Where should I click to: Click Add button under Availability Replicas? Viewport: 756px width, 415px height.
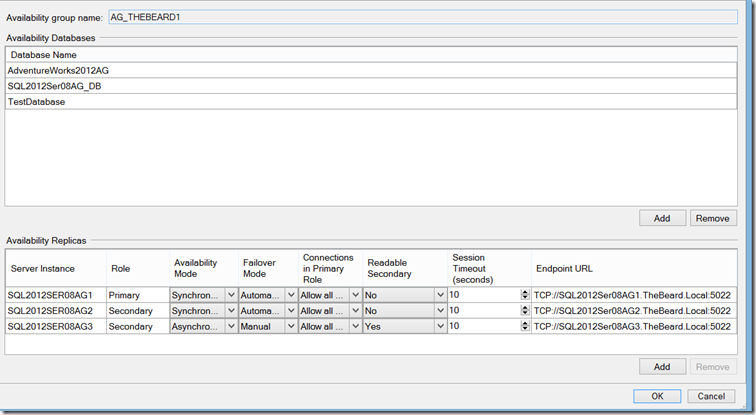[x=662, y=367]
